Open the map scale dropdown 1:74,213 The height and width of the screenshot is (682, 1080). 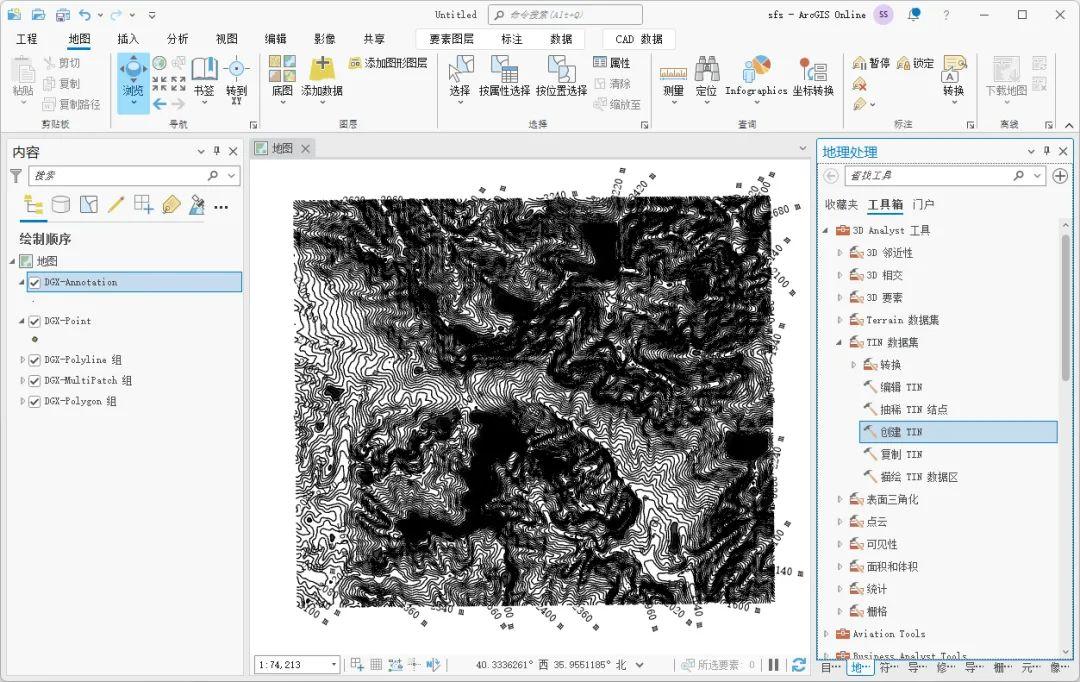[x=334, y=665]
